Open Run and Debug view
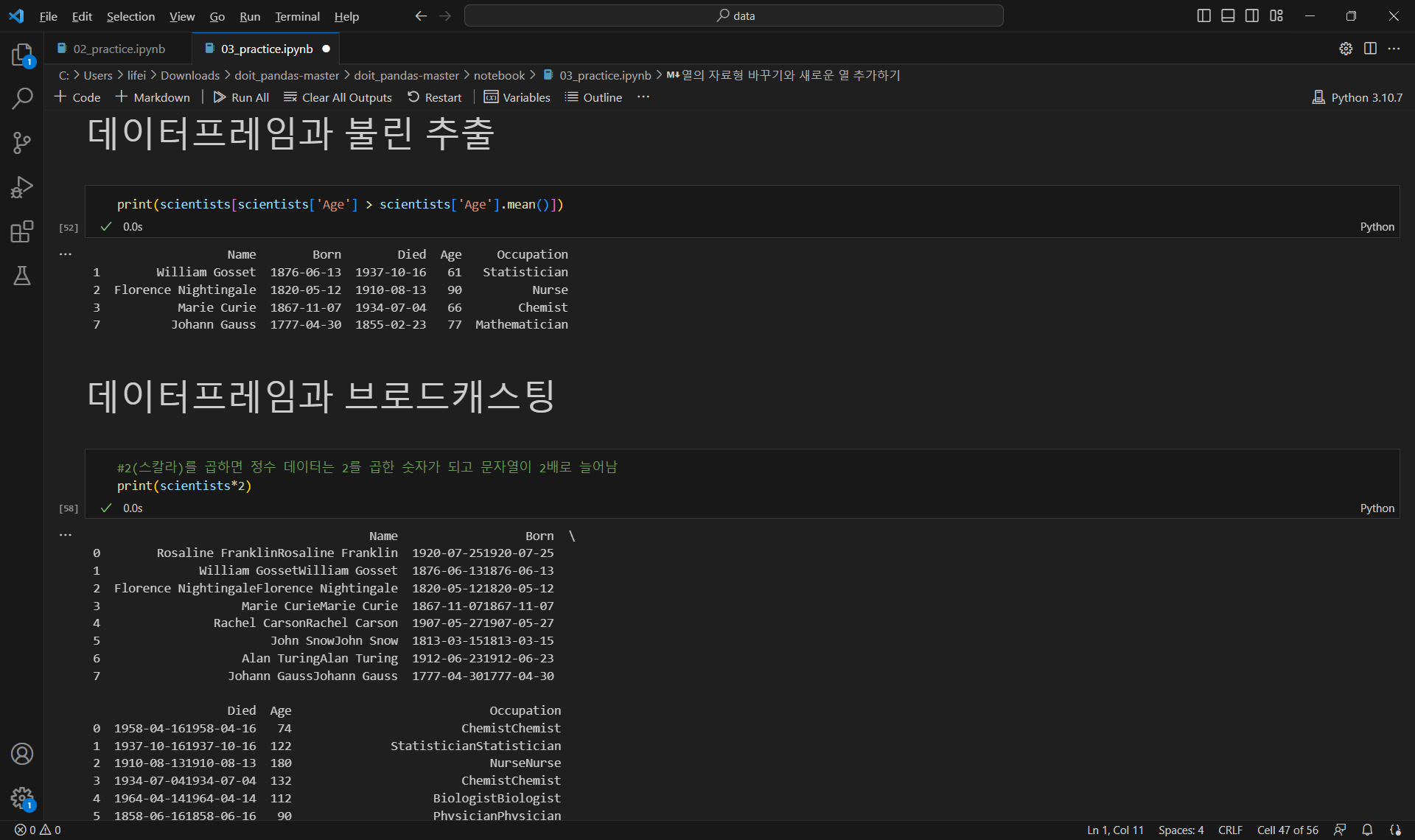 click(22, 187)
